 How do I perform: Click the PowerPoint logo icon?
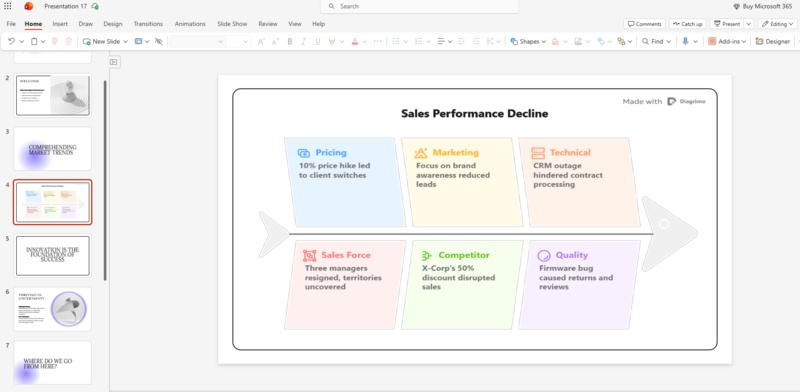[x=29, y=6]
